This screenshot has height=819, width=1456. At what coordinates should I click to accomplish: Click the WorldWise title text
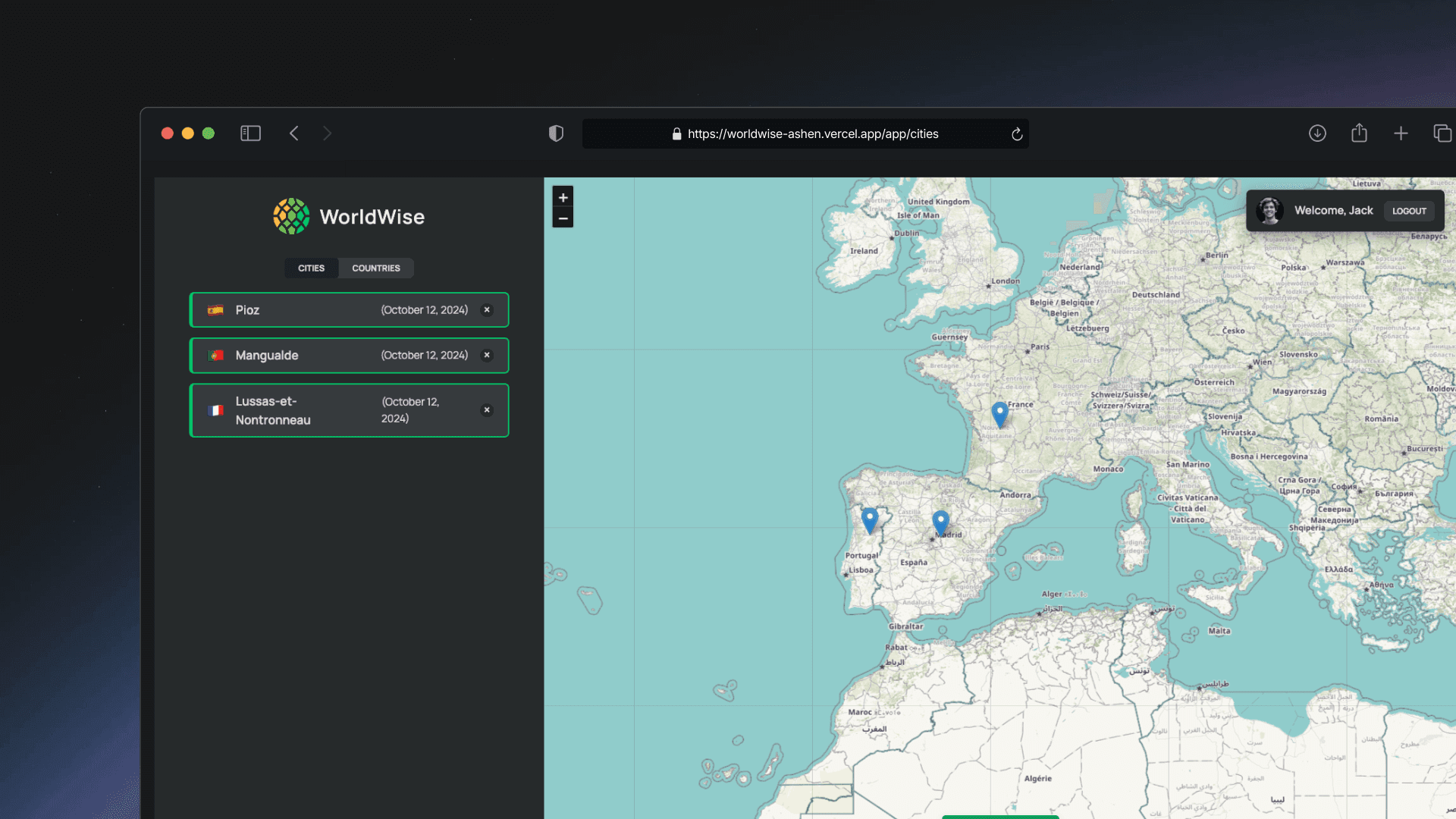(x=372, y=217)
